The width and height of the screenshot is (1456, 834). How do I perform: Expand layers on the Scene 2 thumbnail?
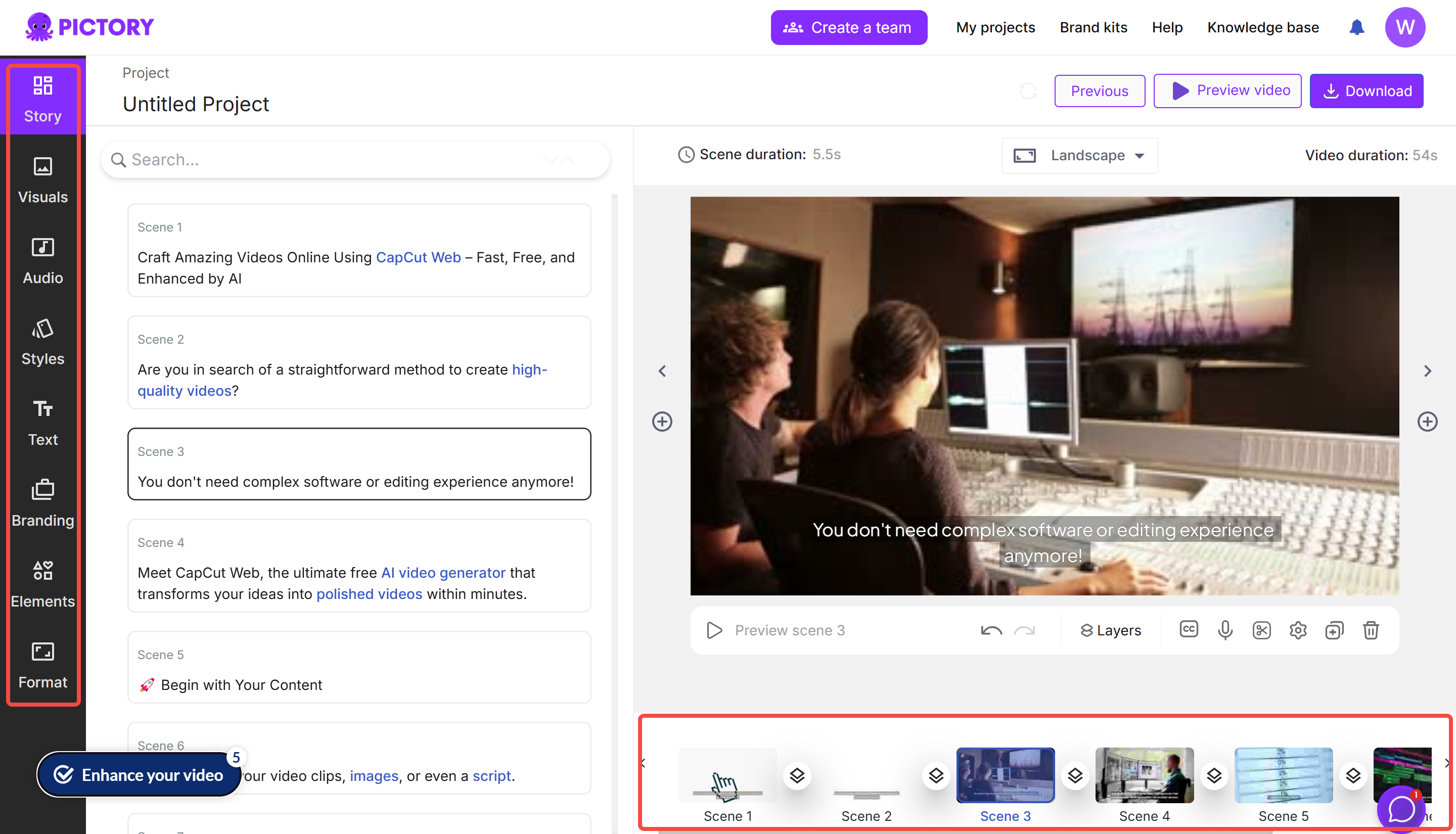click(936, 775)
